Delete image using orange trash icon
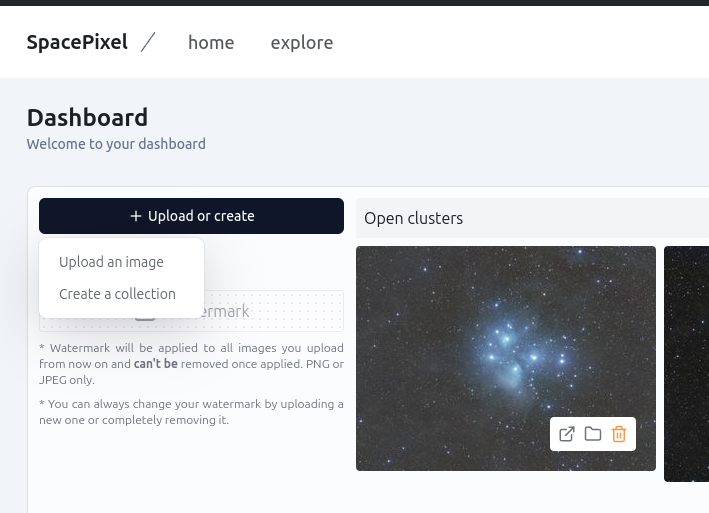 click(x=619, y=434)
